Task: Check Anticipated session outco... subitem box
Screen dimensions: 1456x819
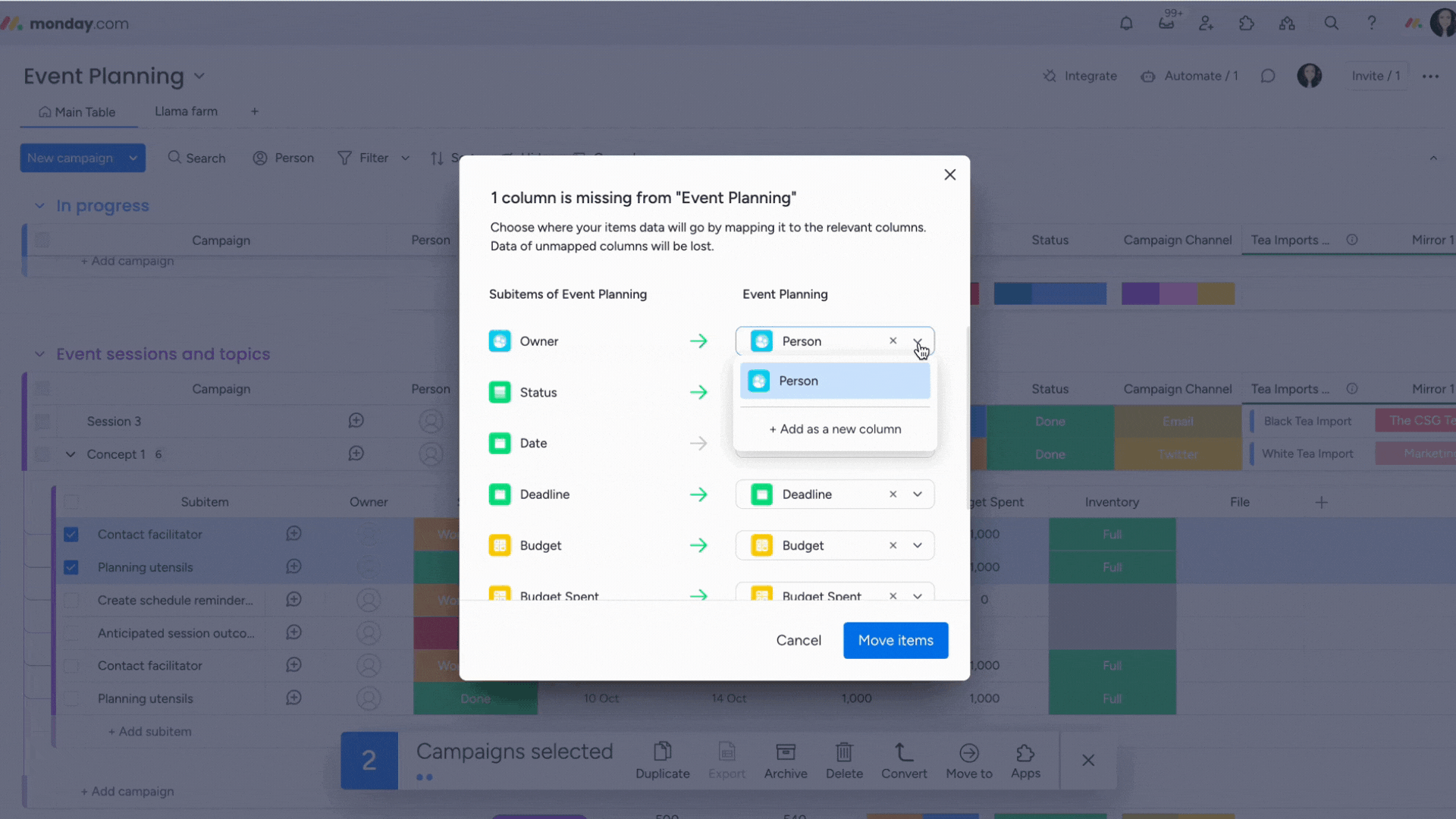Action: point(71,633)
